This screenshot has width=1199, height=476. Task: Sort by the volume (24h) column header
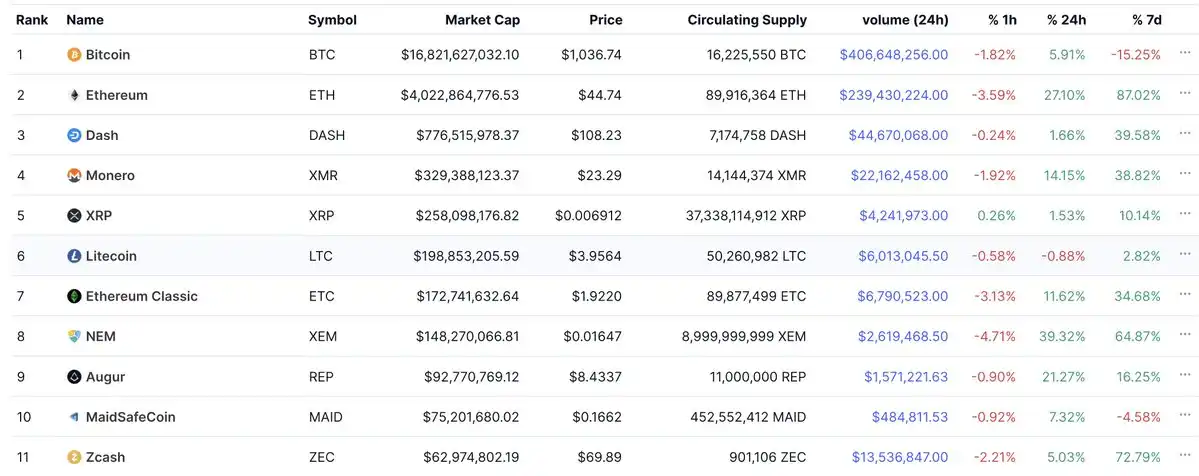(905, 20)
